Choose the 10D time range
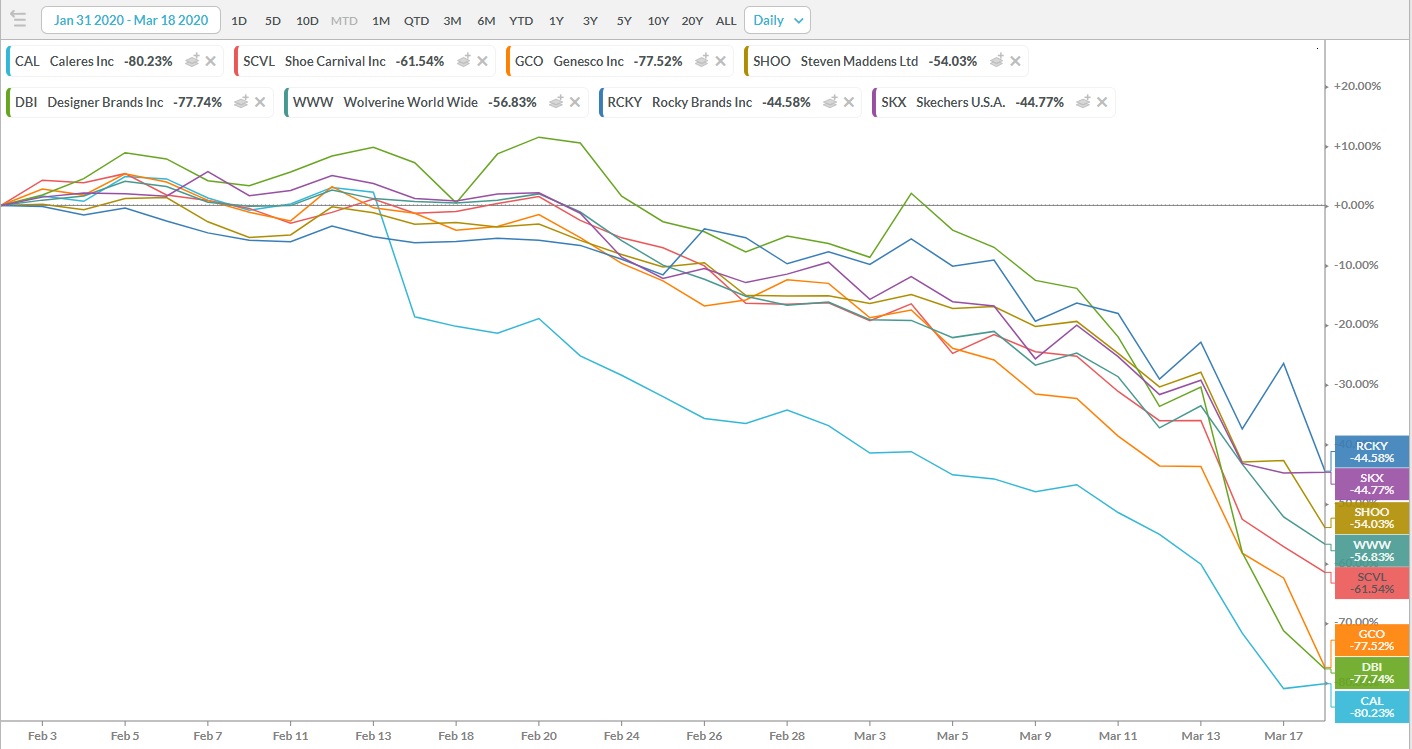1412x749 pixels. tap(307, 21)
